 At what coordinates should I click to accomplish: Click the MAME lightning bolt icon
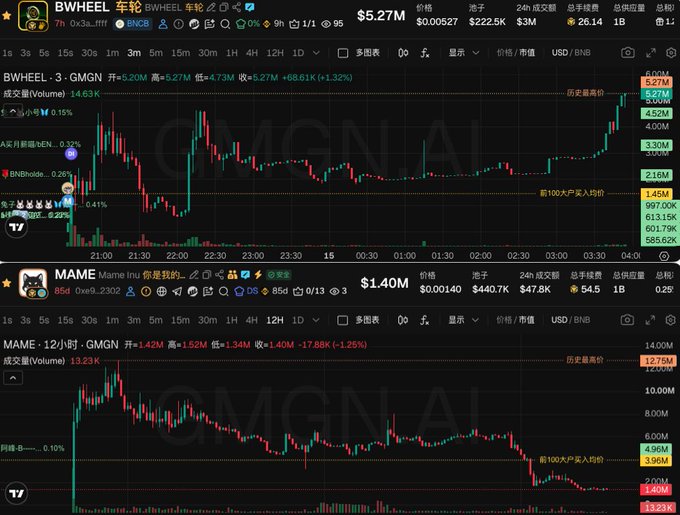pyautogui.click(x=258, y=275)
